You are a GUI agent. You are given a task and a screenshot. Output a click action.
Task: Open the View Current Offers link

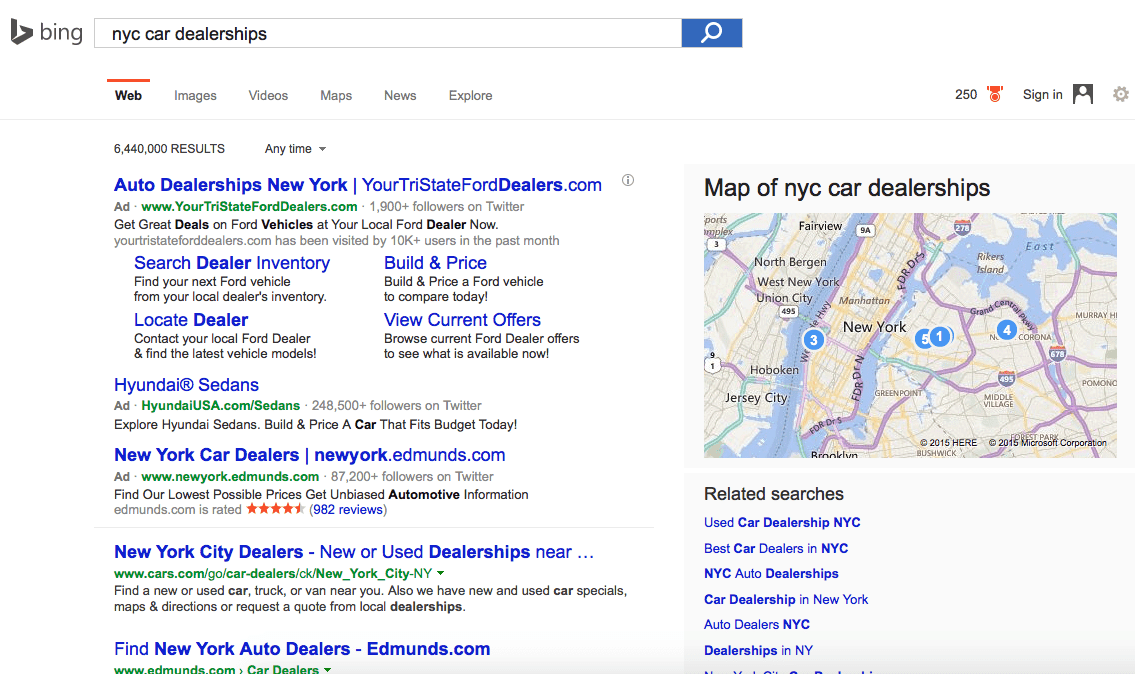click(463, 320)
